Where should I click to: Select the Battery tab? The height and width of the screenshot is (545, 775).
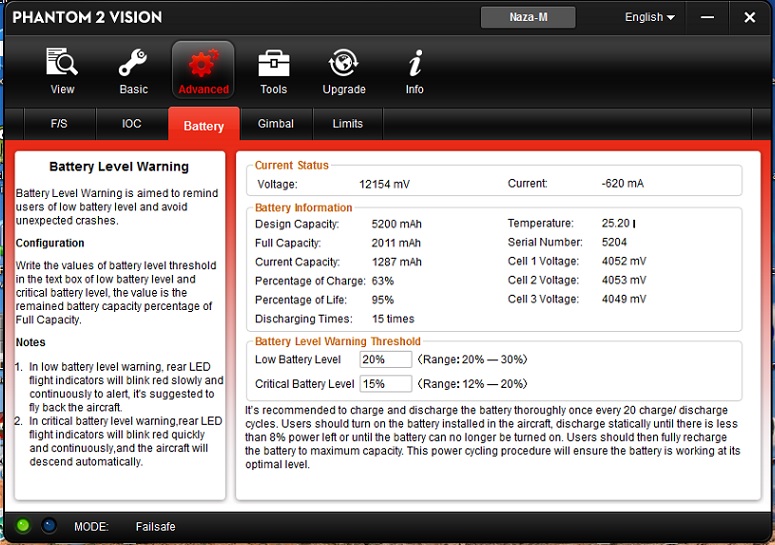tap(203, 126)
